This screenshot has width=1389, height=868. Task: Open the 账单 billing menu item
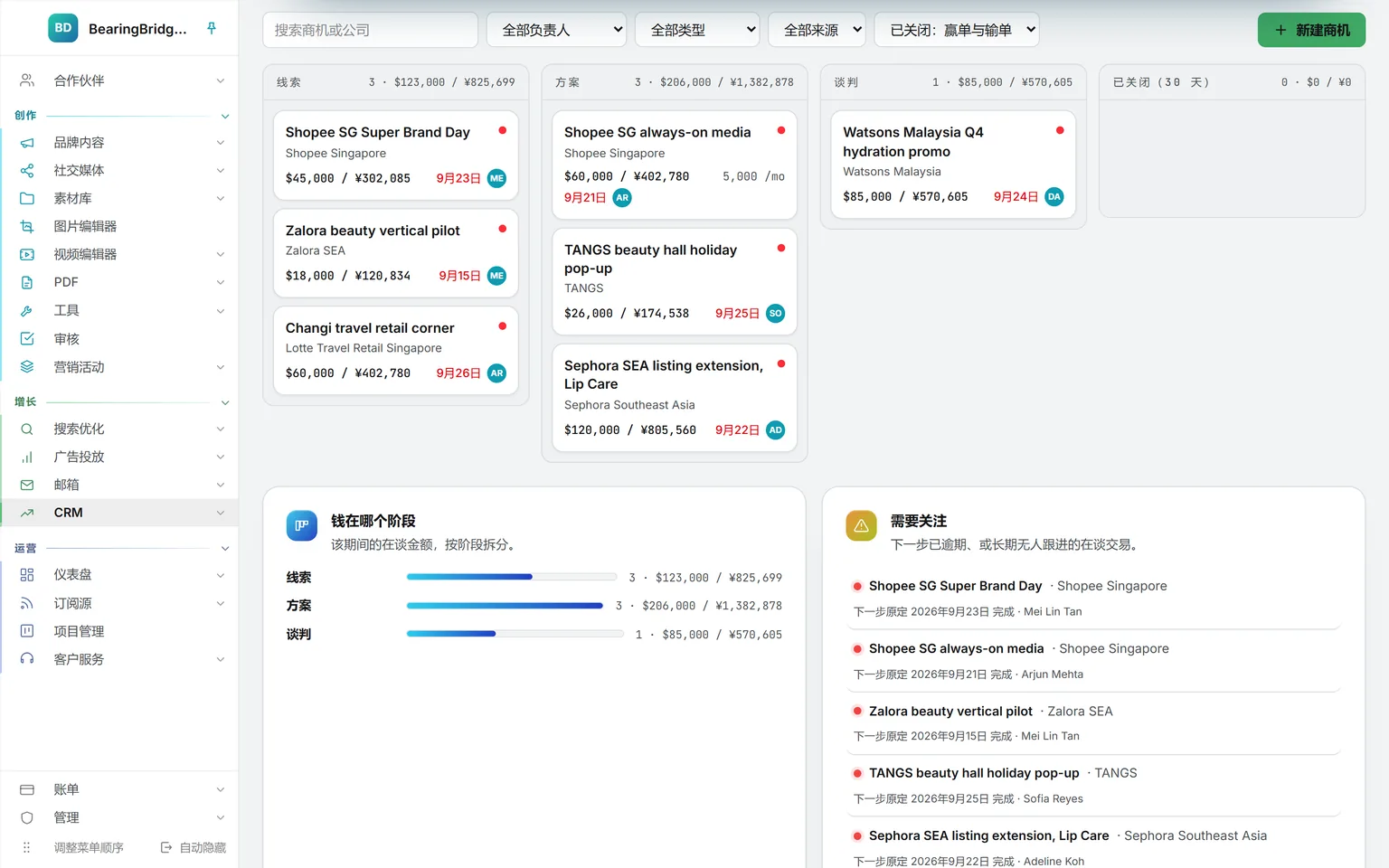pyautogui.click(x=119, y=789)
